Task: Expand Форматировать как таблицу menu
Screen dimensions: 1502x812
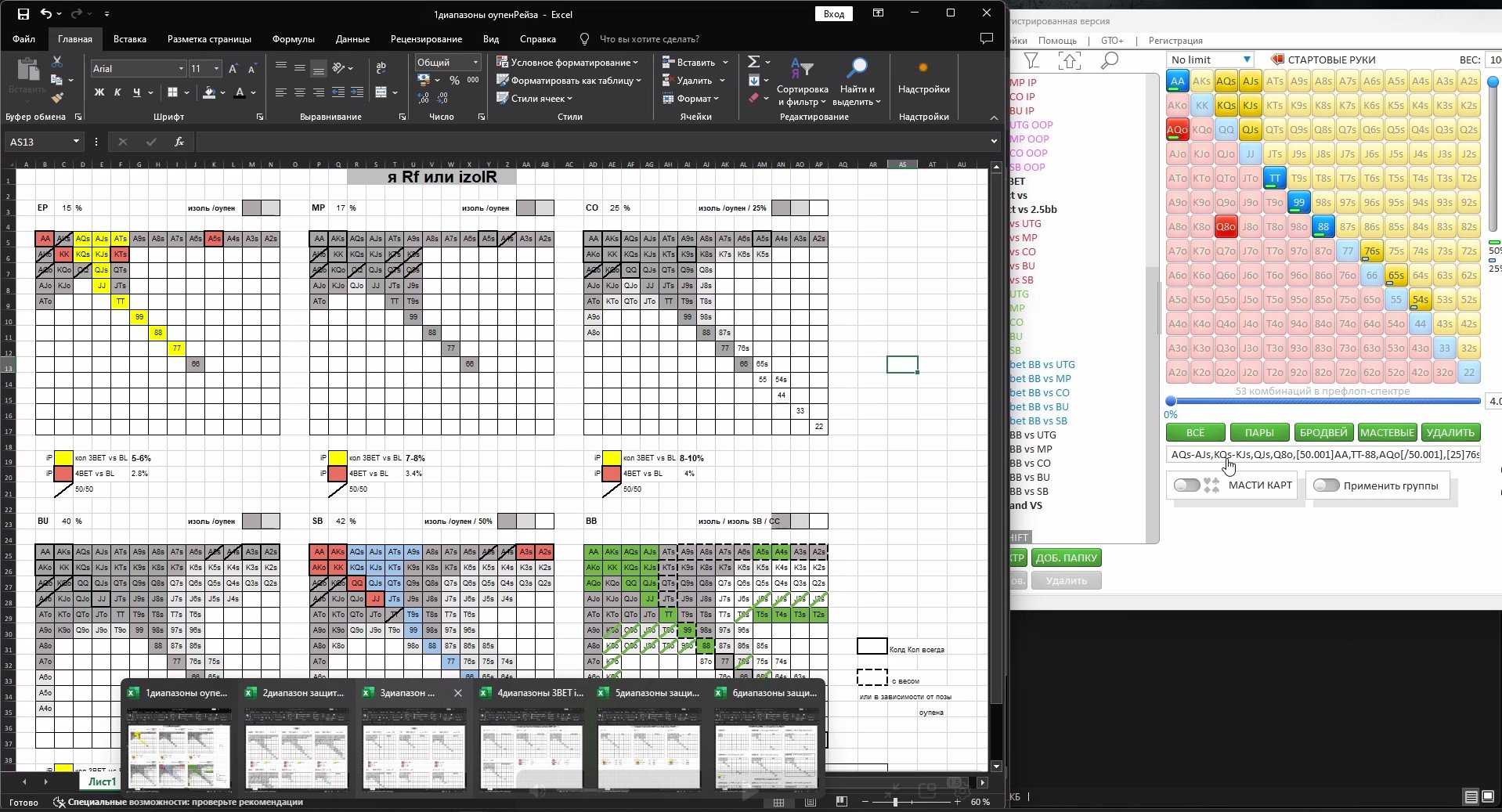Action: pyautogui.click(x=569, y=80)
